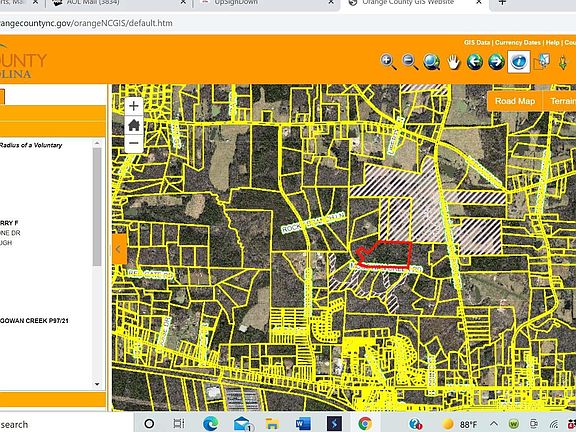Click the red highlighted parcel on map
This screenshot has width=576, height=432.
(389, 254)
